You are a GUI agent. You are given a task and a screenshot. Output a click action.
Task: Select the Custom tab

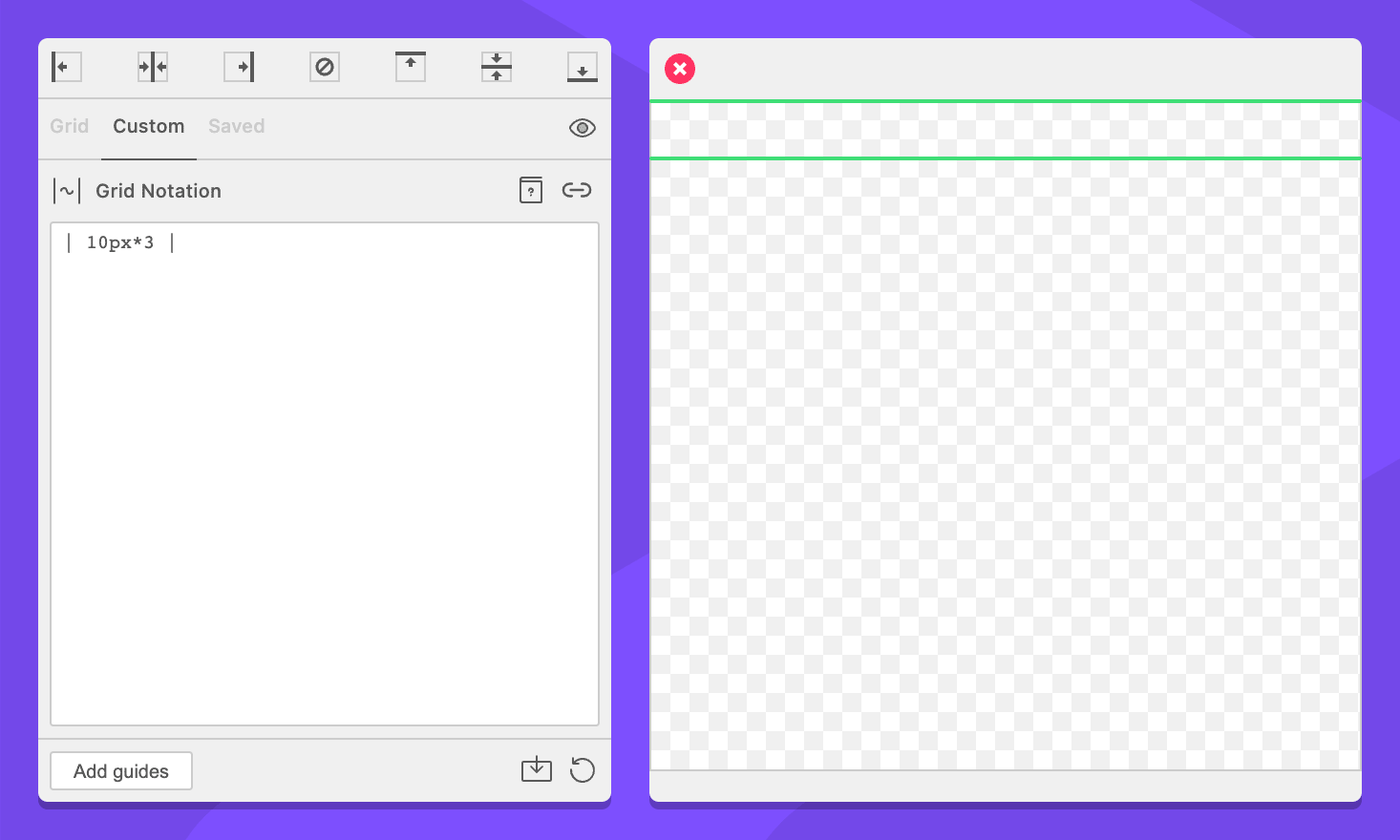coord(149,126)
